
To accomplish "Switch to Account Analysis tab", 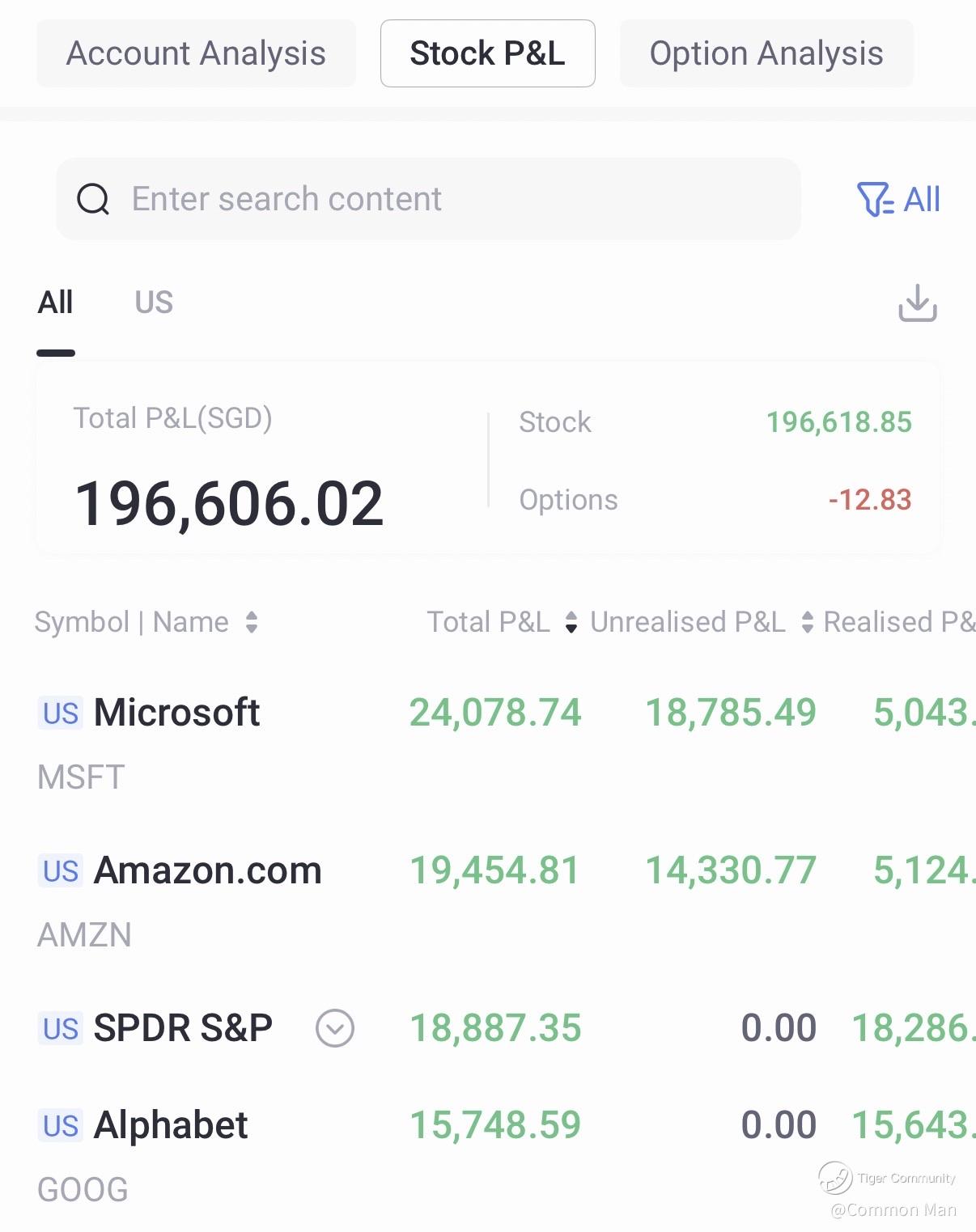I will 196,53.
